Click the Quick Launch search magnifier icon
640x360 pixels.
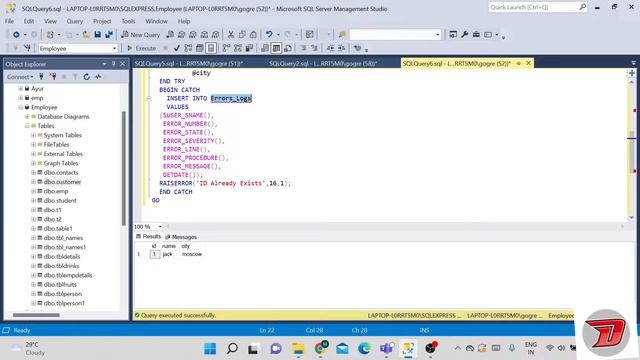click(x=582, y=7)
